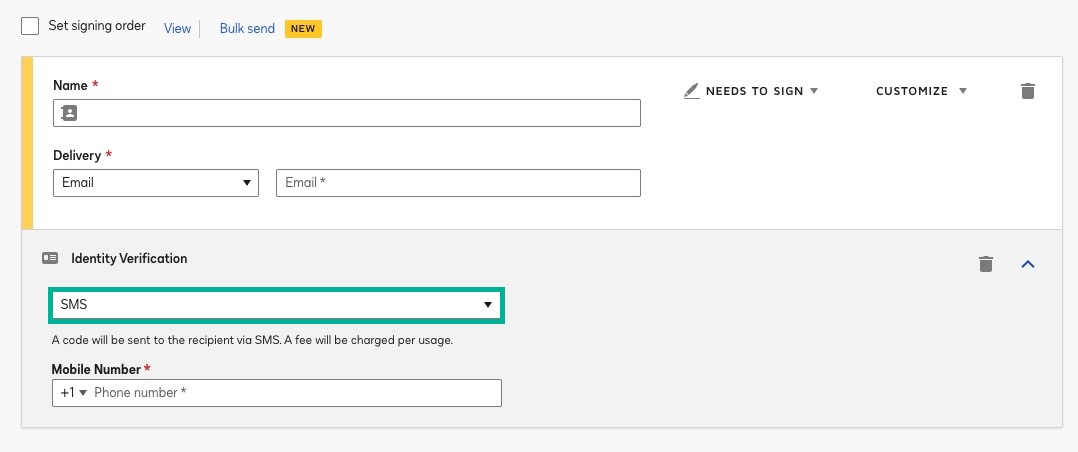Click the address book icon in Name field
Screen dimensions: 1078x452
(68, 113)
